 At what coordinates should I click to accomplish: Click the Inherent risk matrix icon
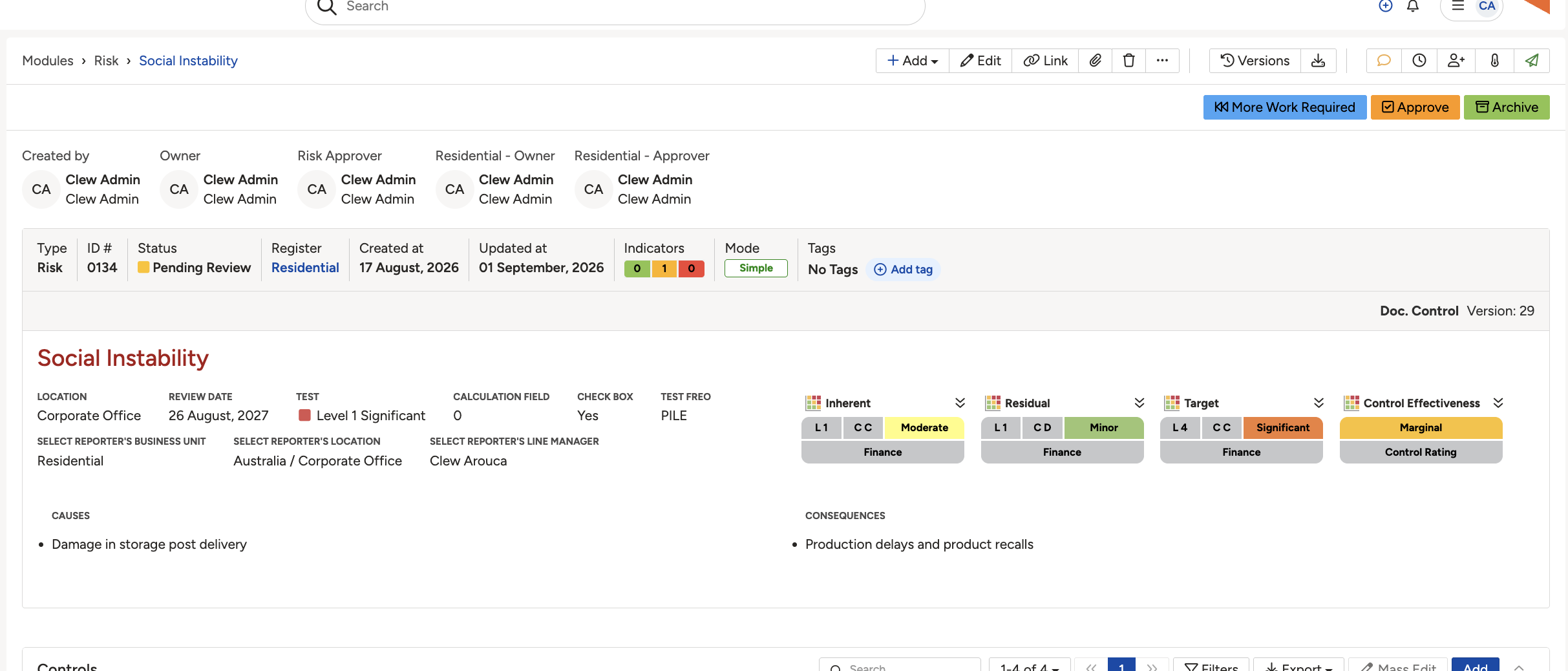(x=813, y=403)
